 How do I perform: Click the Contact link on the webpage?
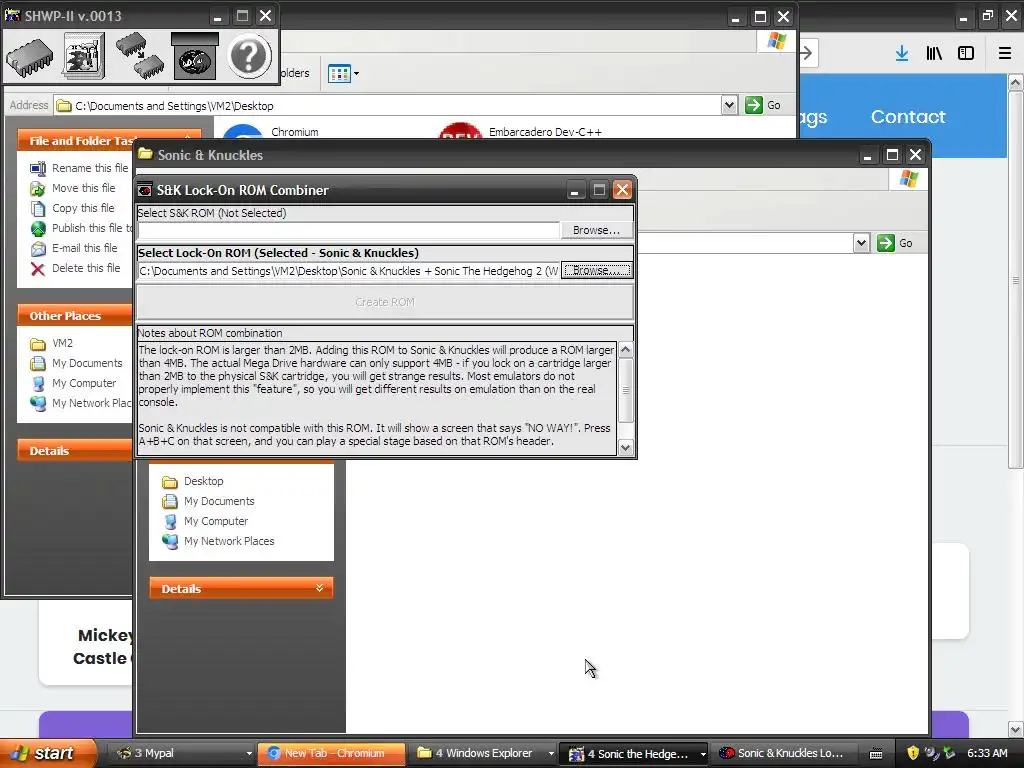pyautogui.click(x=908, y=117)
